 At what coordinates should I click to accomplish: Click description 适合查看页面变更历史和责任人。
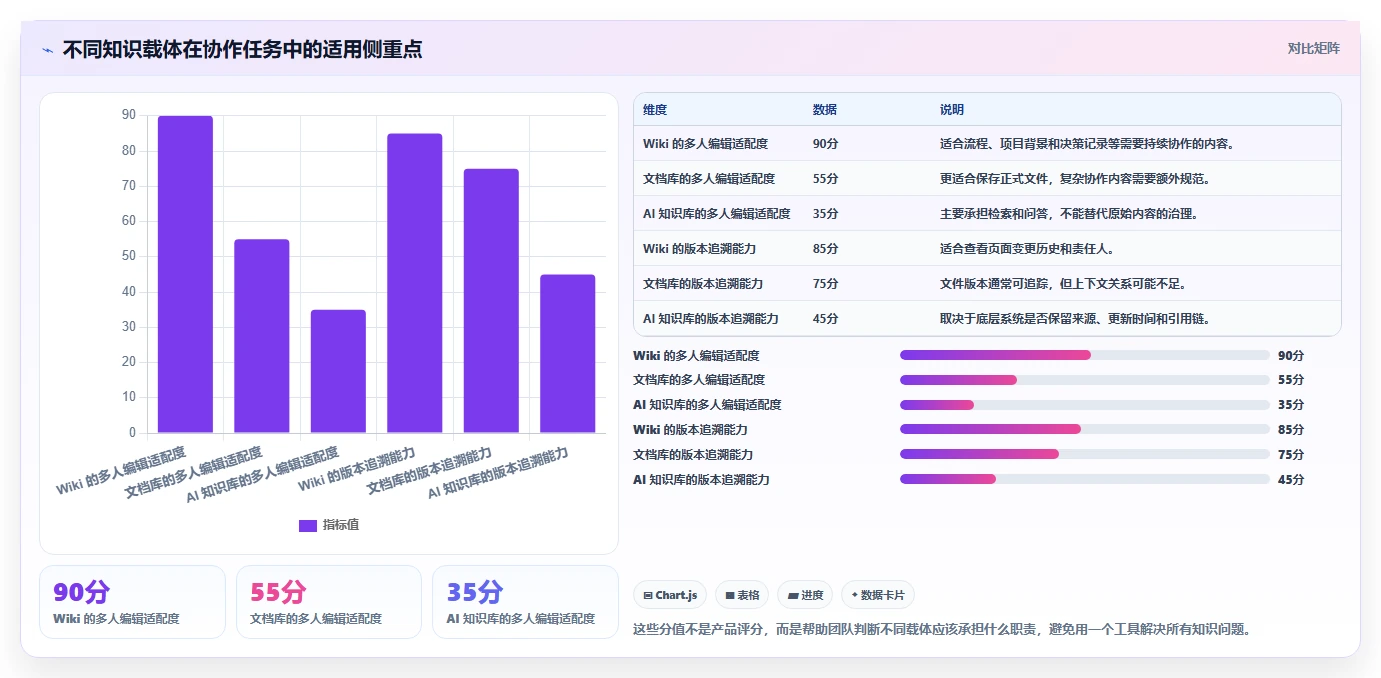(x=1030, y=249)
